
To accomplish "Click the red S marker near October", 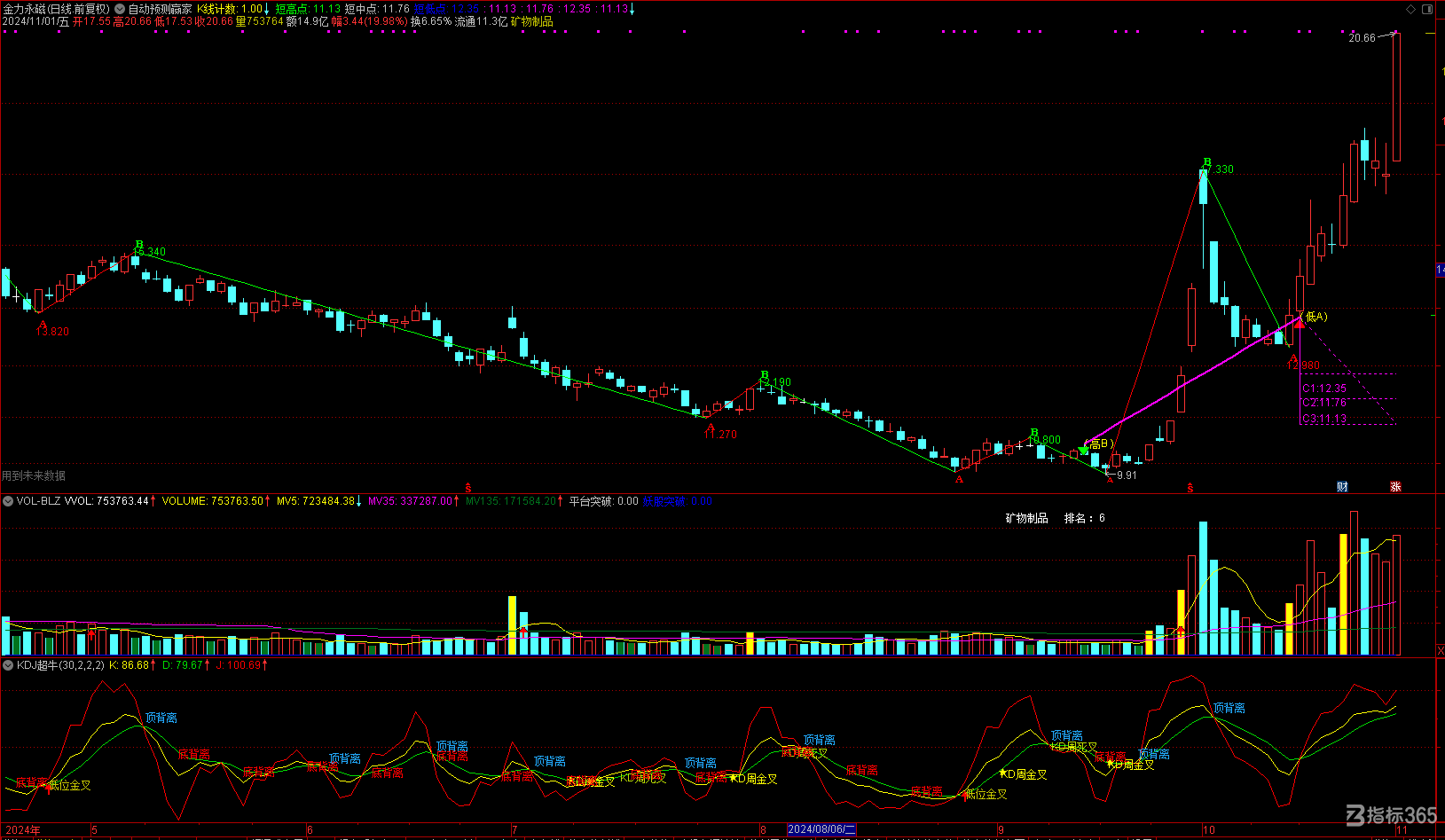I will (x=1190, y=488).
